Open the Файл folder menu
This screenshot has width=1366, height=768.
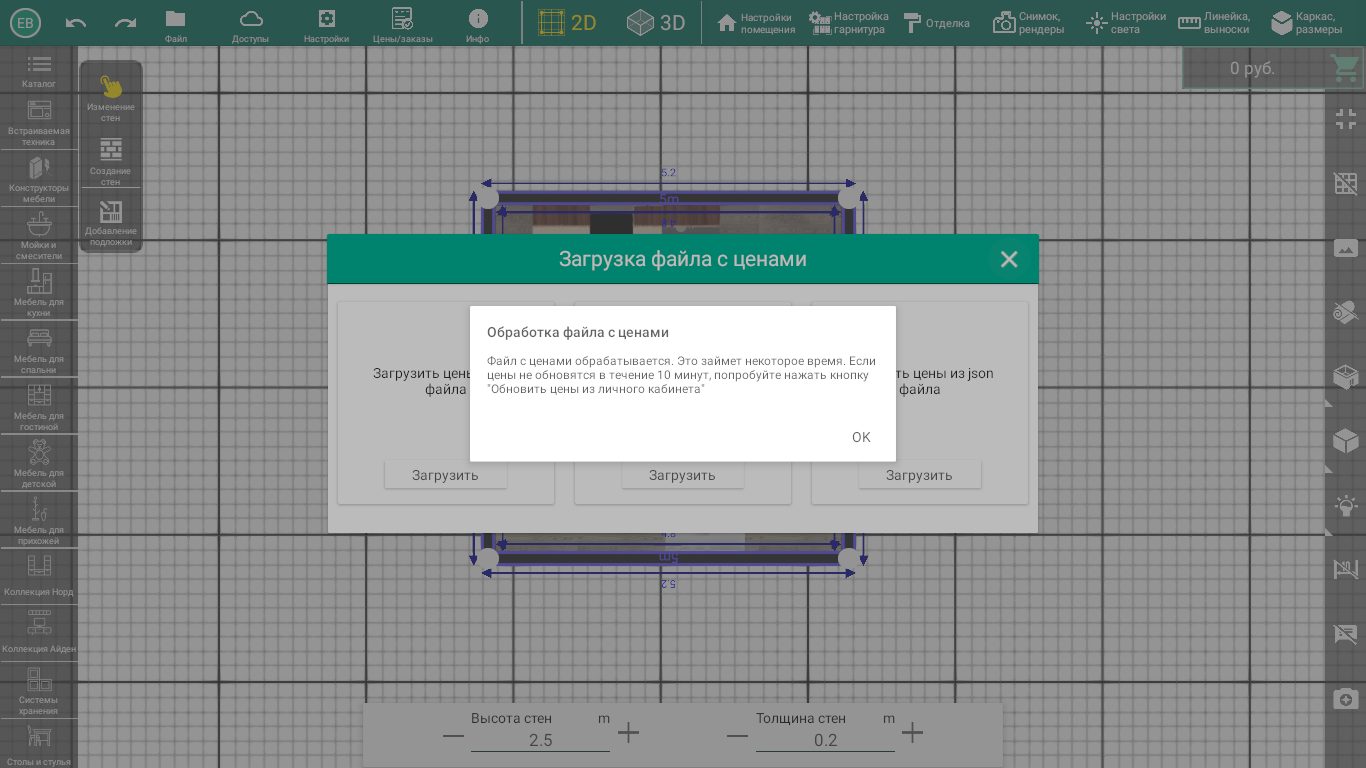[x=176, y=25]
